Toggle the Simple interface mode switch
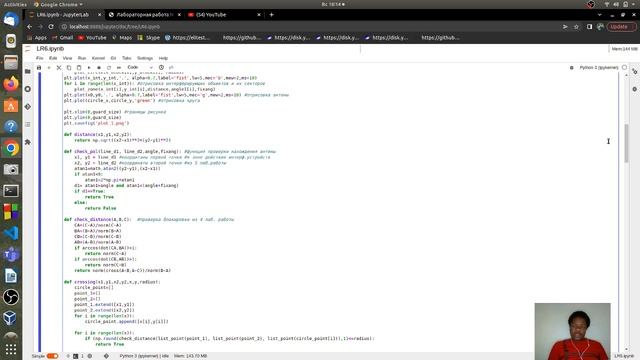Screen dimensions: 640x360 (x=52, y=356)
